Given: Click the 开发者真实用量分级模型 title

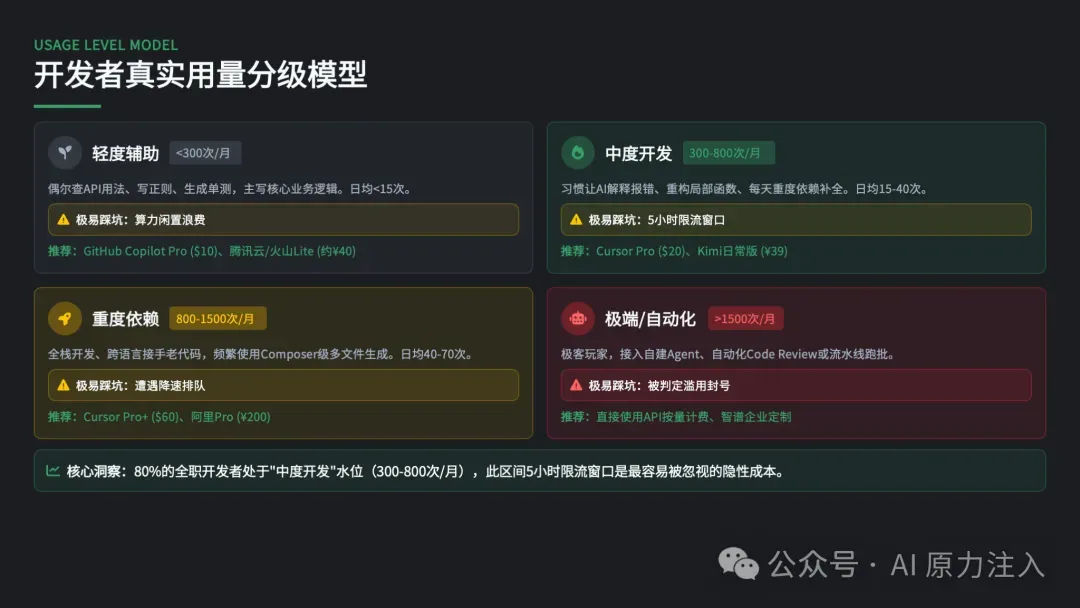Looking at the screenshot, I should click(x=200, y=75).
